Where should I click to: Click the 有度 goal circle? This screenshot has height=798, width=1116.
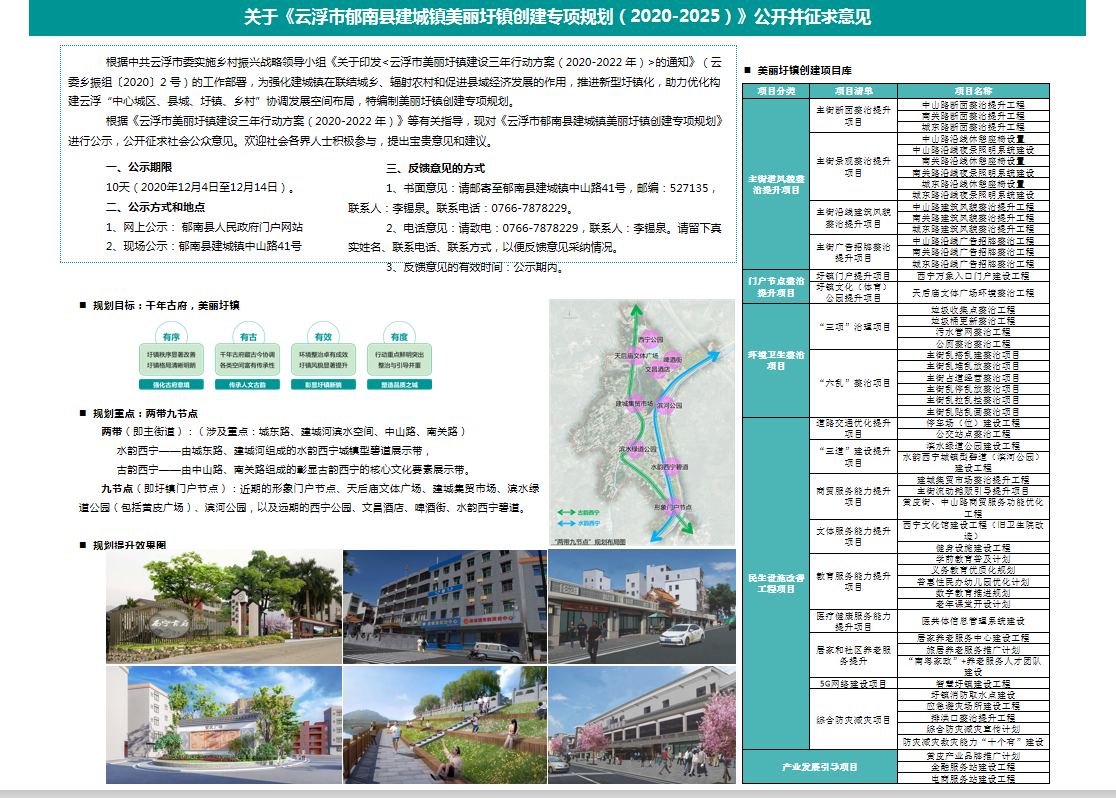(x=399, y=336)
